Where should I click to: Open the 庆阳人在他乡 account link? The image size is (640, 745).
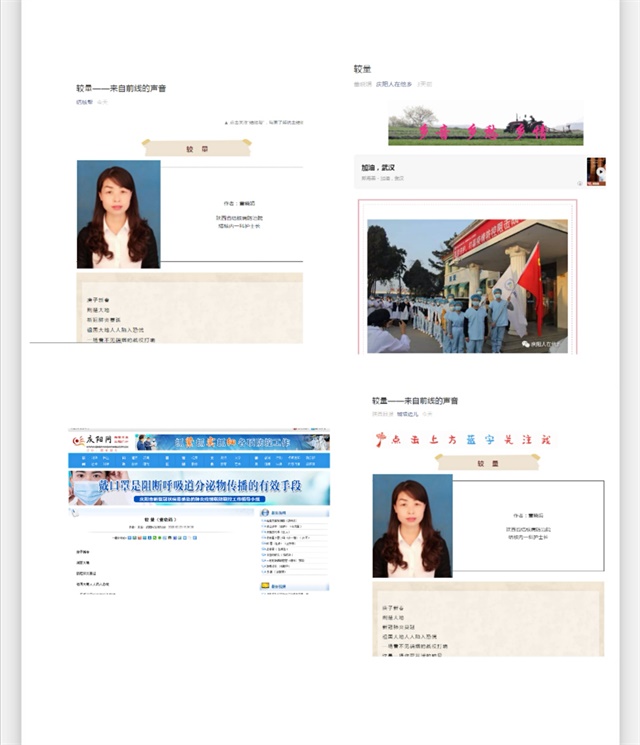coord(394,85)
